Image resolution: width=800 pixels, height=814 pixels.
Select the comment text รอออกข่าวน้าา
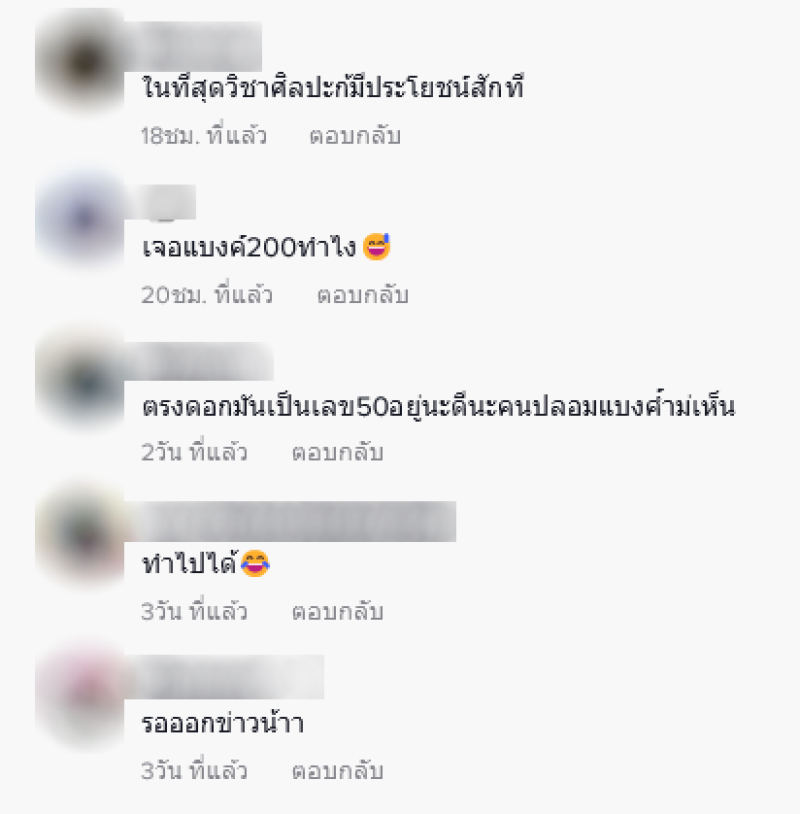[x=223, y=722]
